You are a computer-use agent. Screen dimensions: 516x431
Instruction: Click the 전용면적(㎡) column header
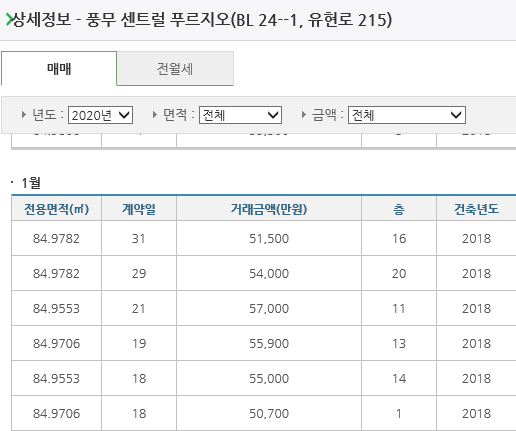point(56,209)
